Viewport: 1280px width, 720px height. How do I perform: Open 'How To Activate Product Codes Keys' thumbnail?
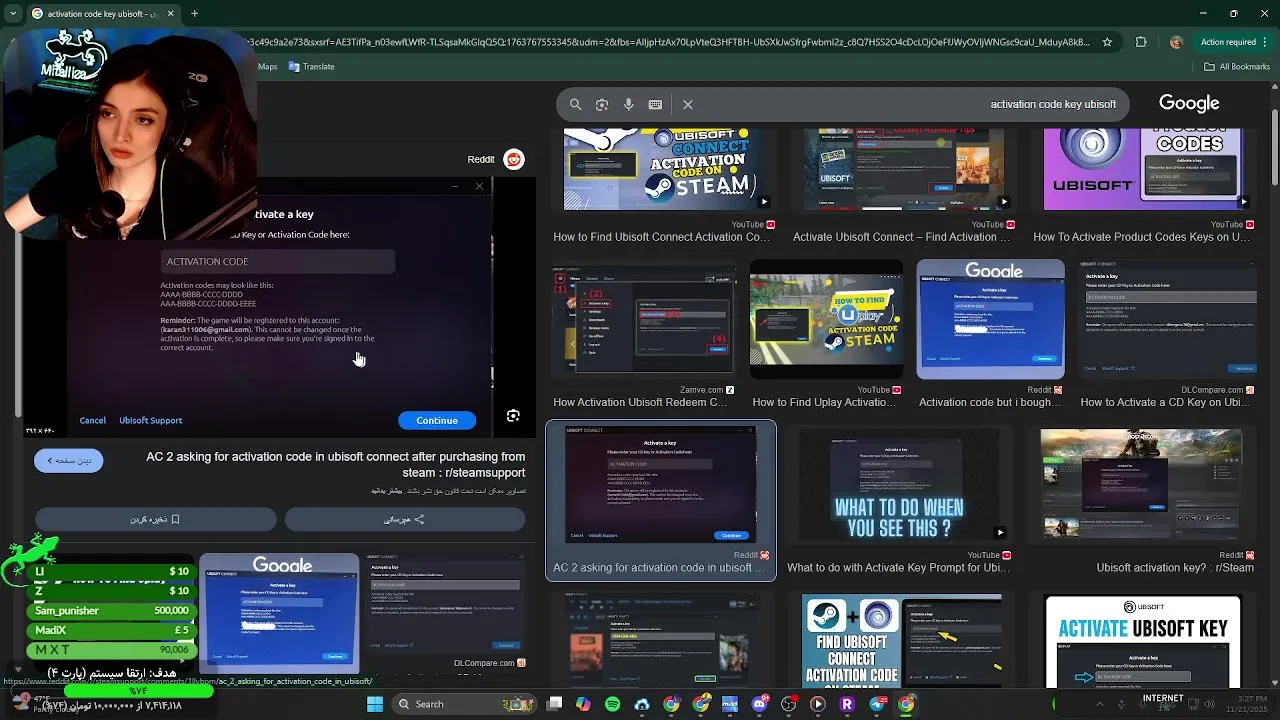(1147, 169)
